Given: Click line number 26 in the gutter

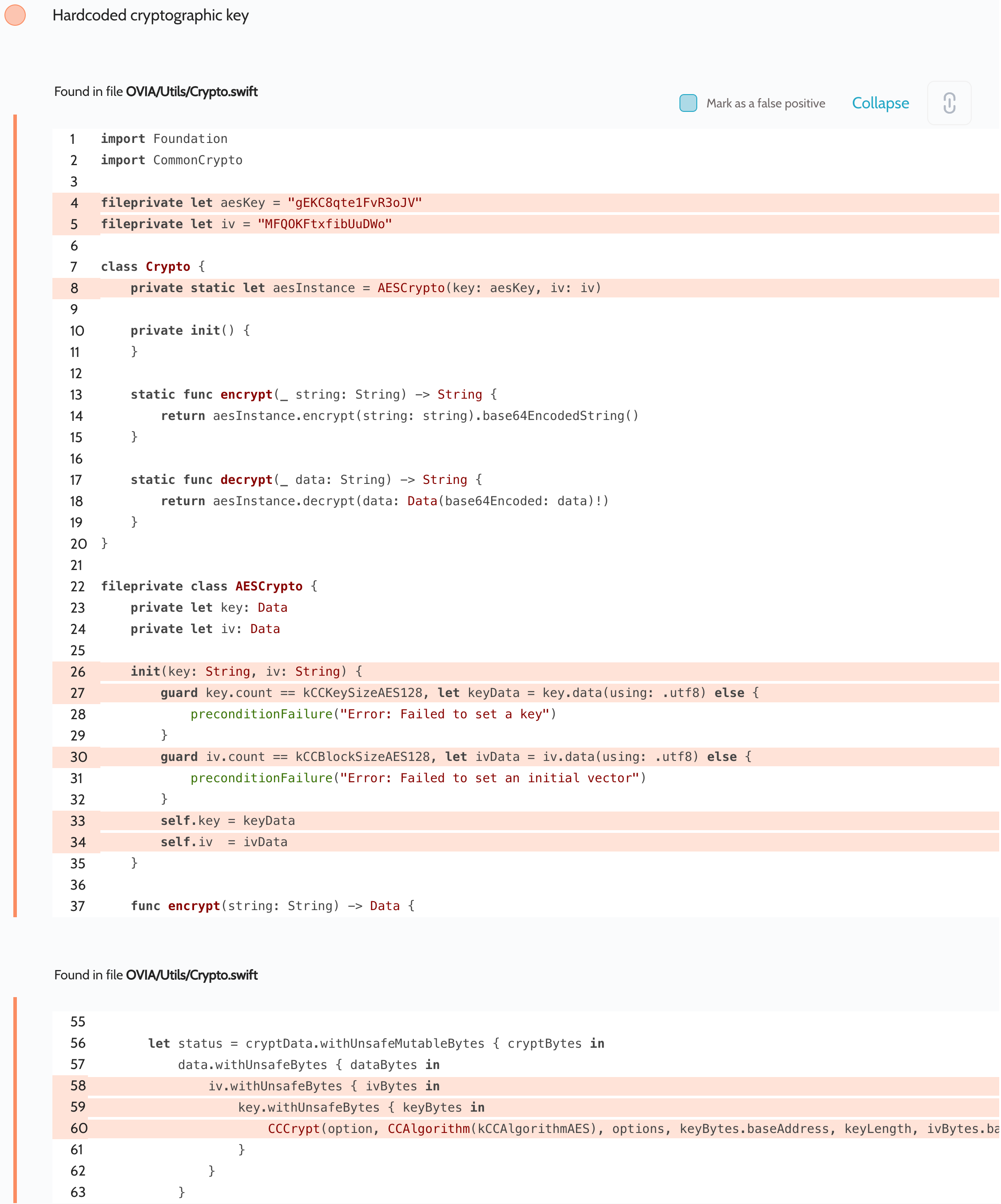Looking at the screenshot, I should pos(77,672).
